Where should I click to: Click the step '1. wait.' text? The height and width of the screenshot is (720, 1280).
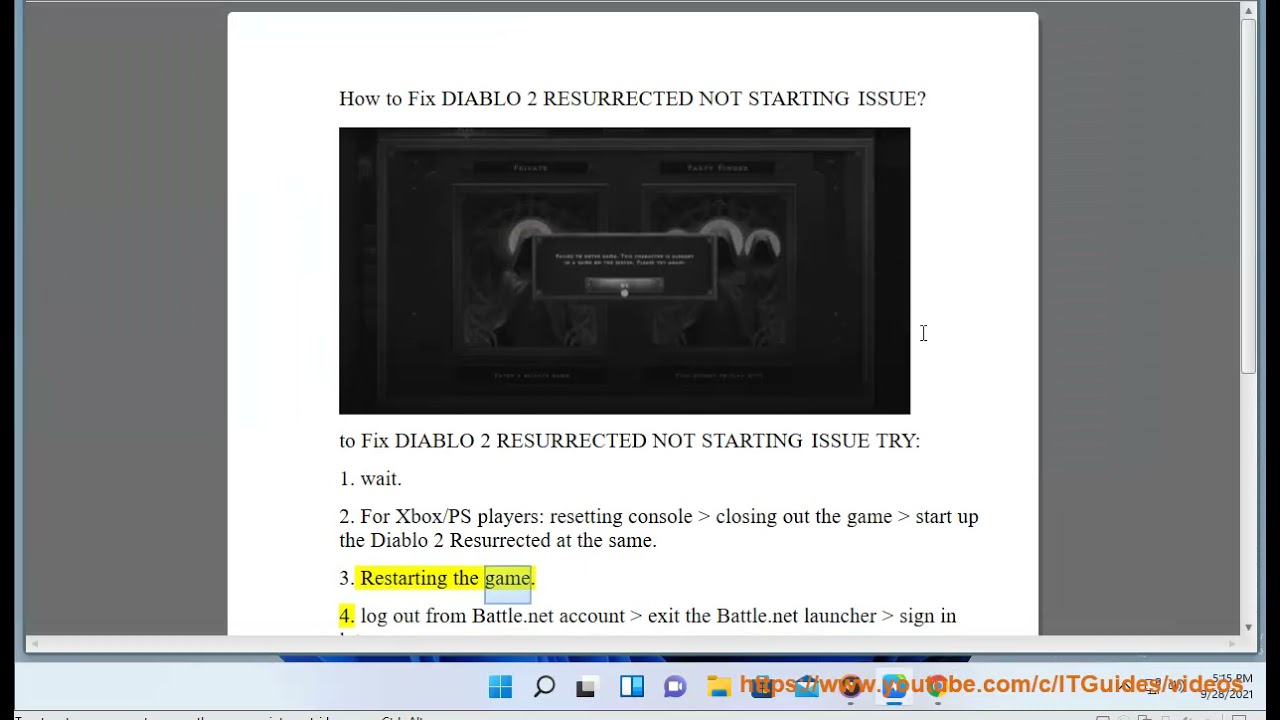(370, 478)
